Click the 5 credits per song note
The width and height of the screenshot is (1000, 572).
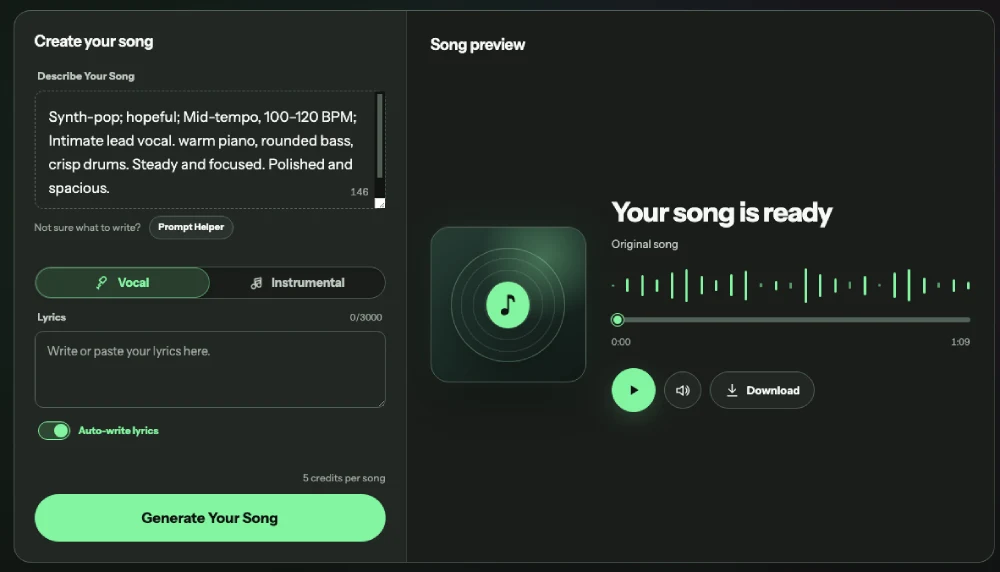click(x=344, y=478)
